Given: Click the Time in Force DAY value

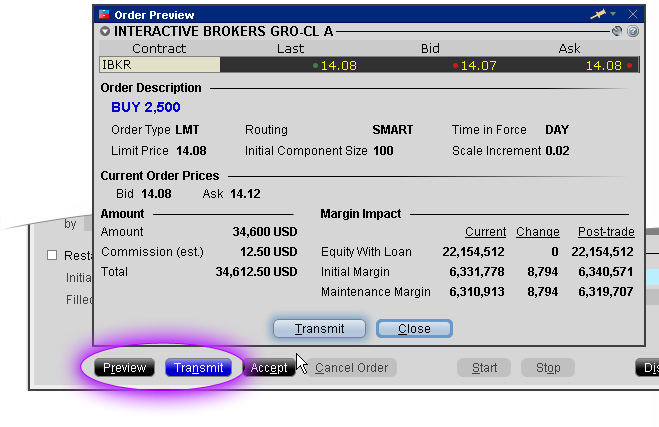Looking at the screenshot, I should coord(557,130).
